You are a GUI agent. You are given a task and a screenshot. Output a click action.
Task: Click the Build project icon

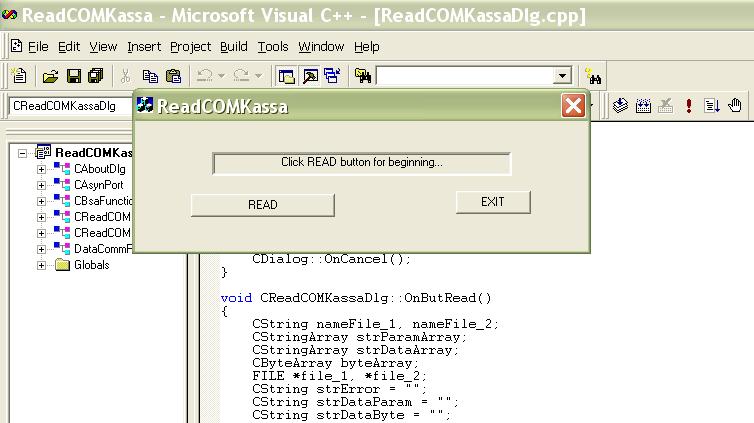643,106
